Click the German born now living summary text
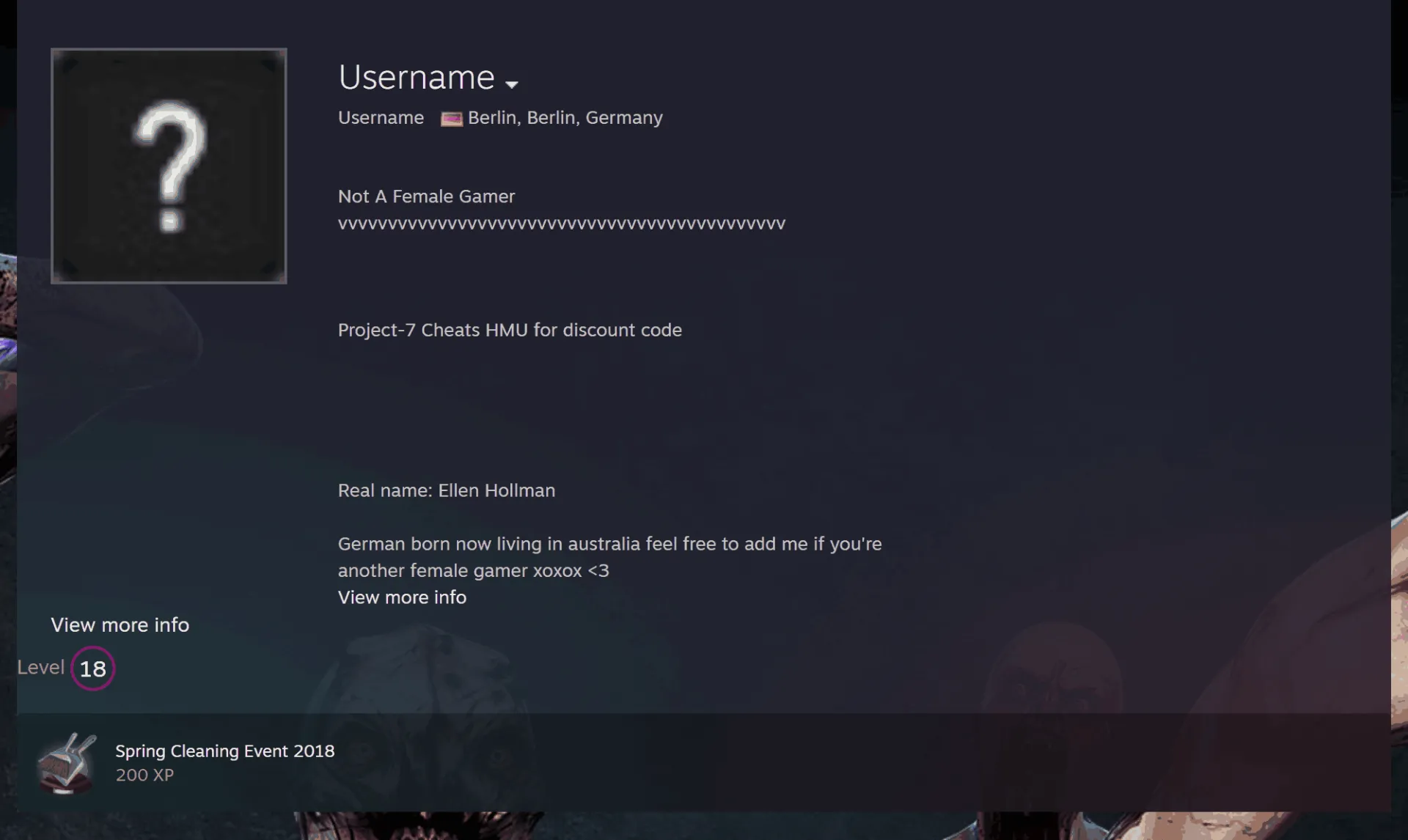Screen dimensions: 1408x840 609,557
